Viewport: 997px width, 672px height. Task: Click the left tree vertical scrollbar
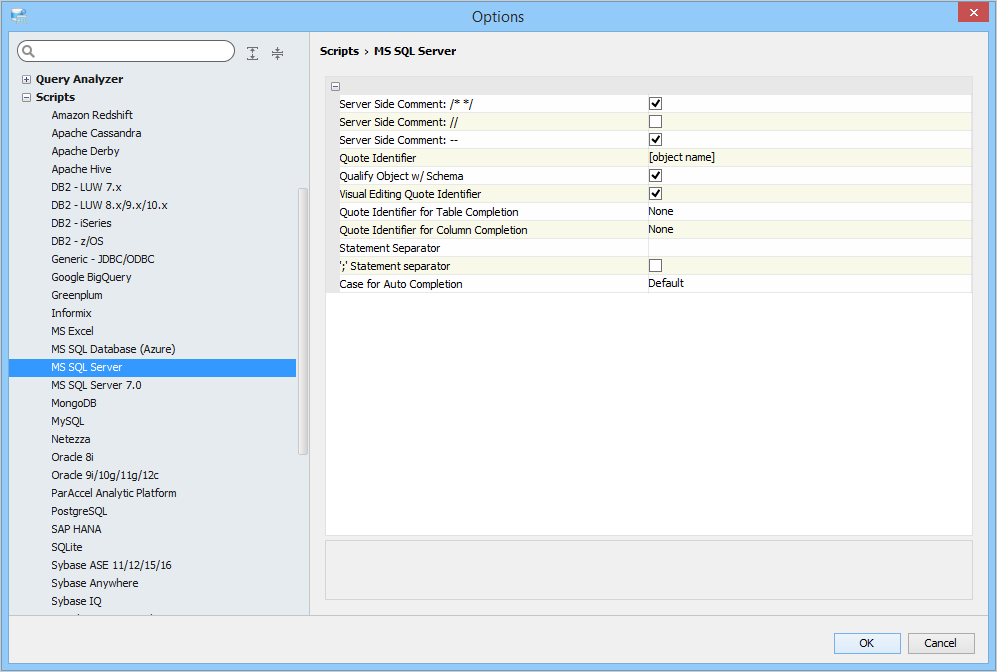click(303, 321)
